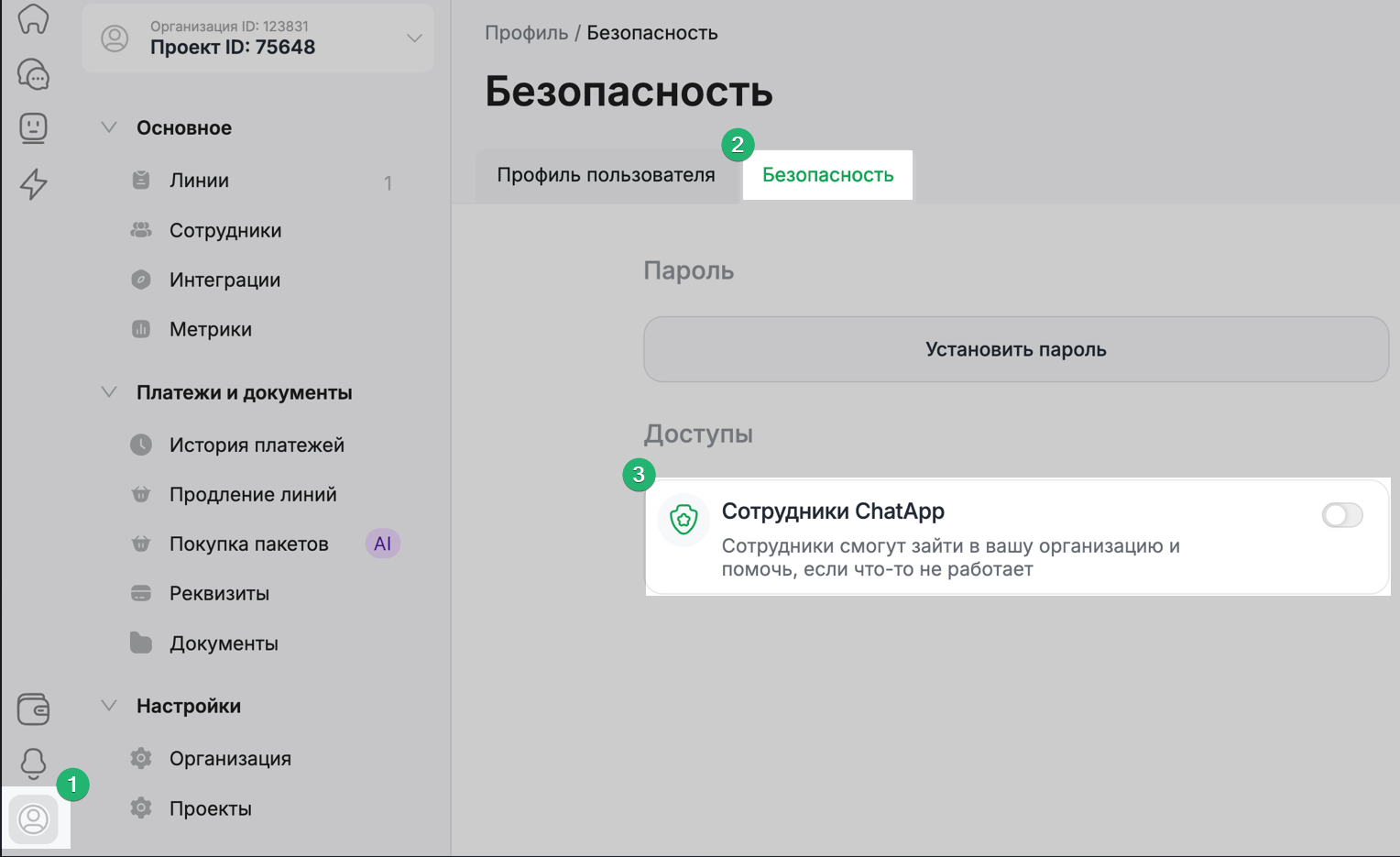1400x857 pixels.
Task: Enable the Сотрудники ChatApp access toggle
Action: pos(1341,515)
